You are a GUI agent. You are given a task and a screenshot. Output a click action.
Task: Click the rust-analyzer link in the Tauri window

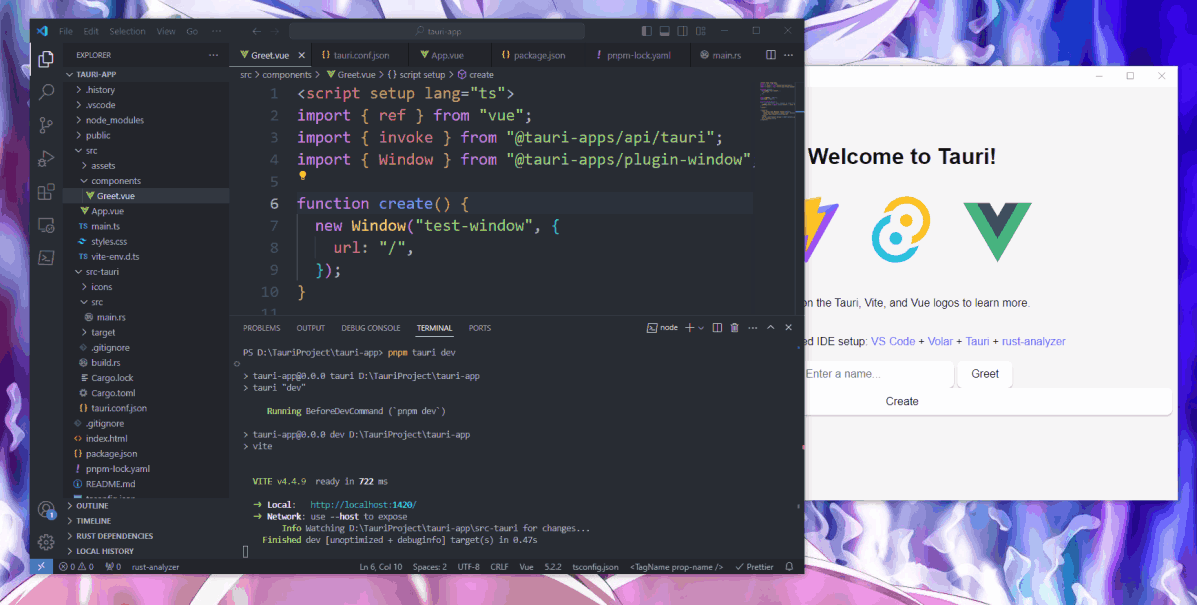point(1033,340)
